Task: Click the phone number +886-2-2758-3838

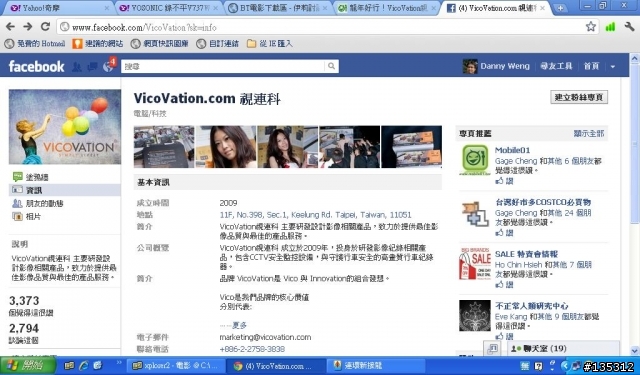Action: click(252, 349)
